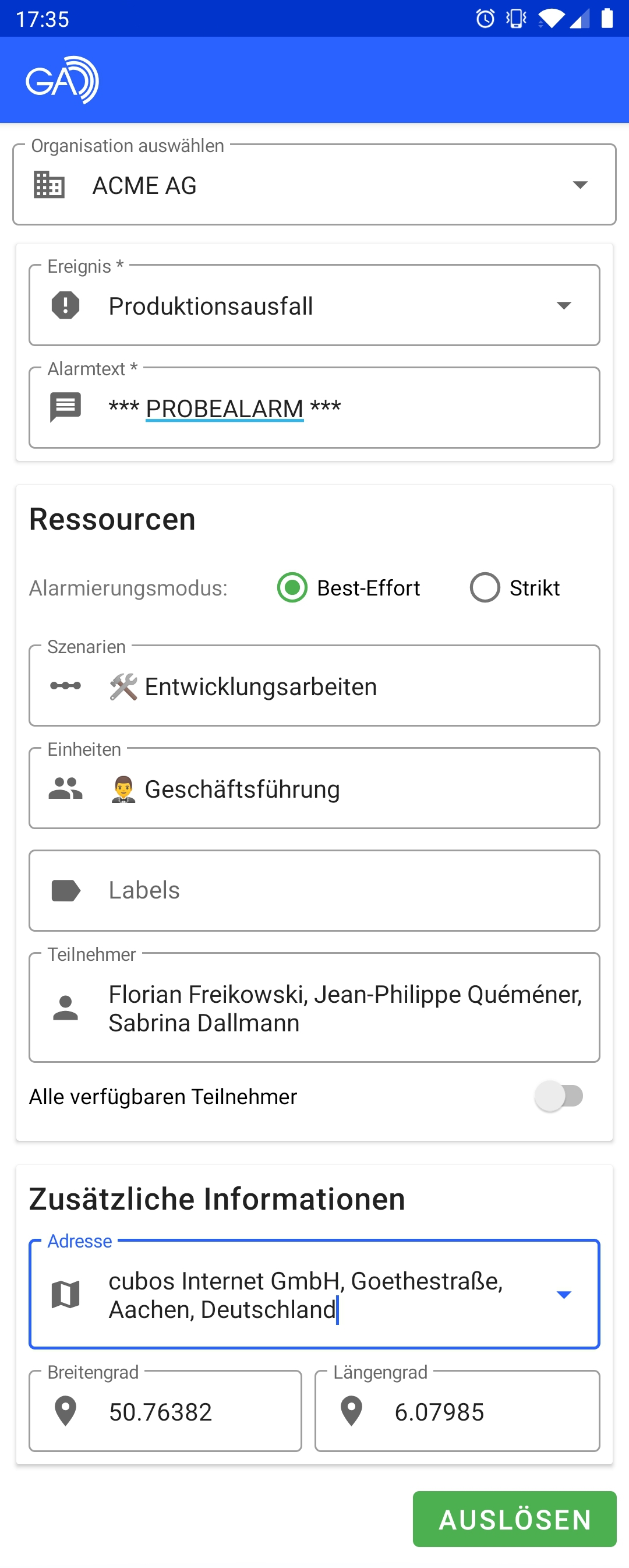Select Strikt alarm mode

tap(485, 588)
